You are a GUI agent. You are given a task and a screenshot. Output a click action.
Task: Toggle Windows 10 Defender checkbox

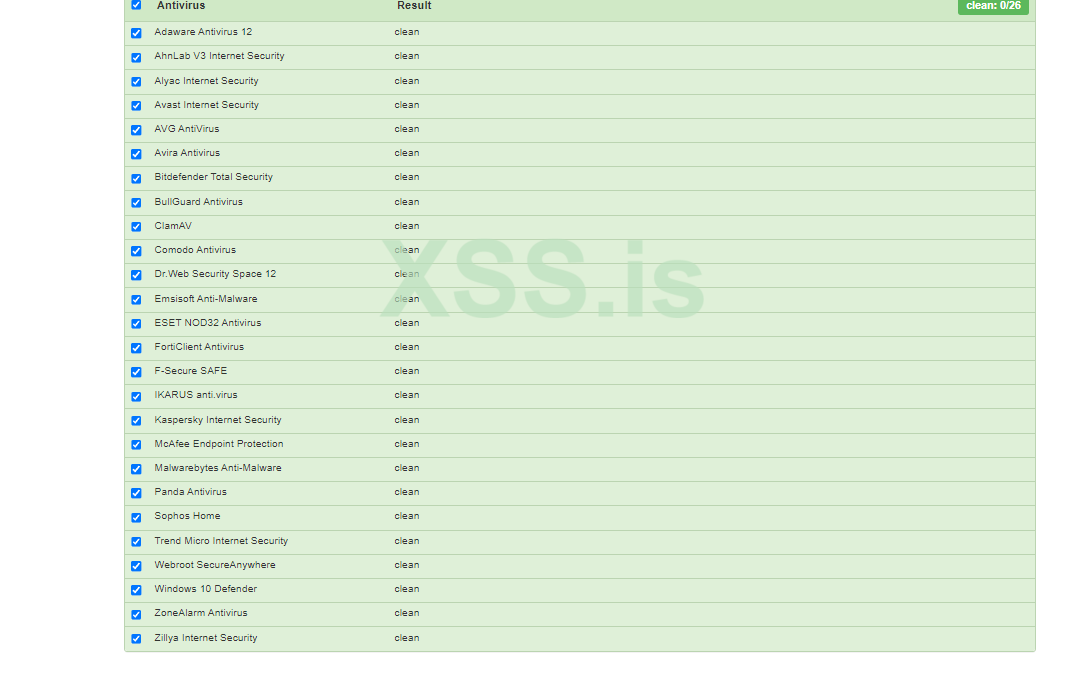[x=136, y=590]
